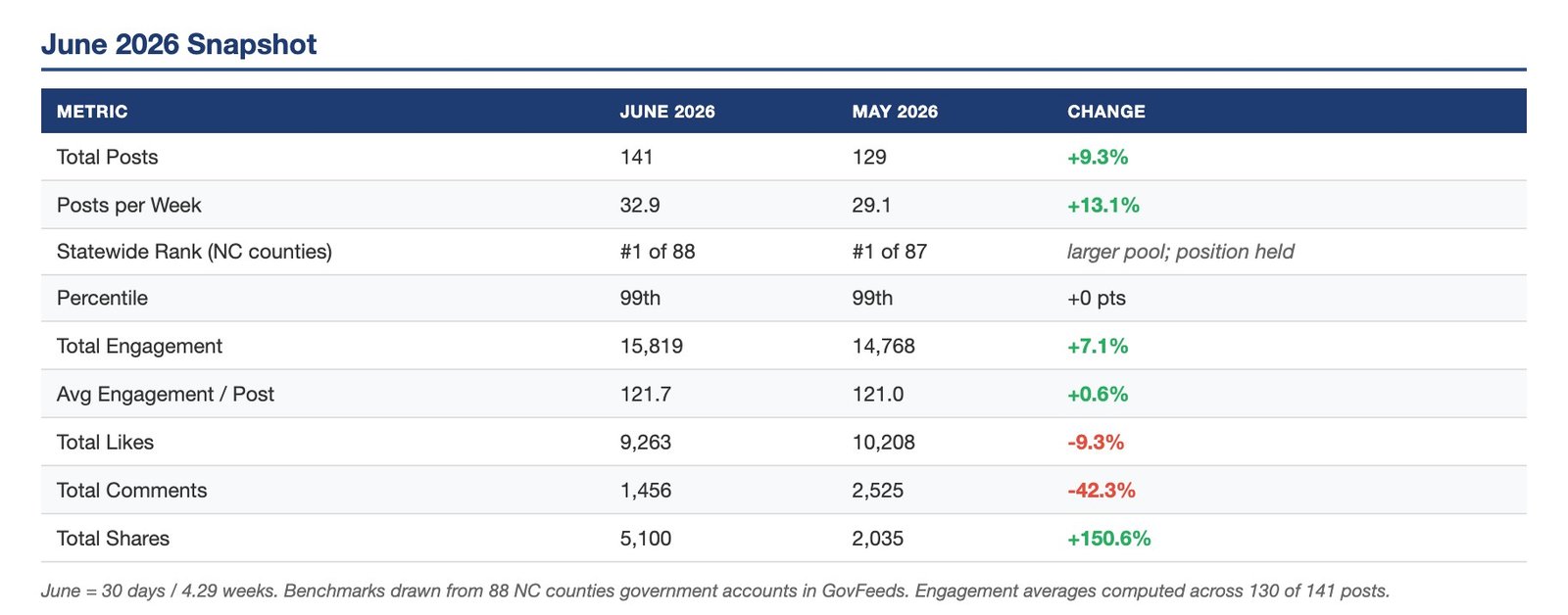Click the +0.6% change value
Viewport: 1568px width, 615px height.
pyautogui.click(x=1098, y=394)
